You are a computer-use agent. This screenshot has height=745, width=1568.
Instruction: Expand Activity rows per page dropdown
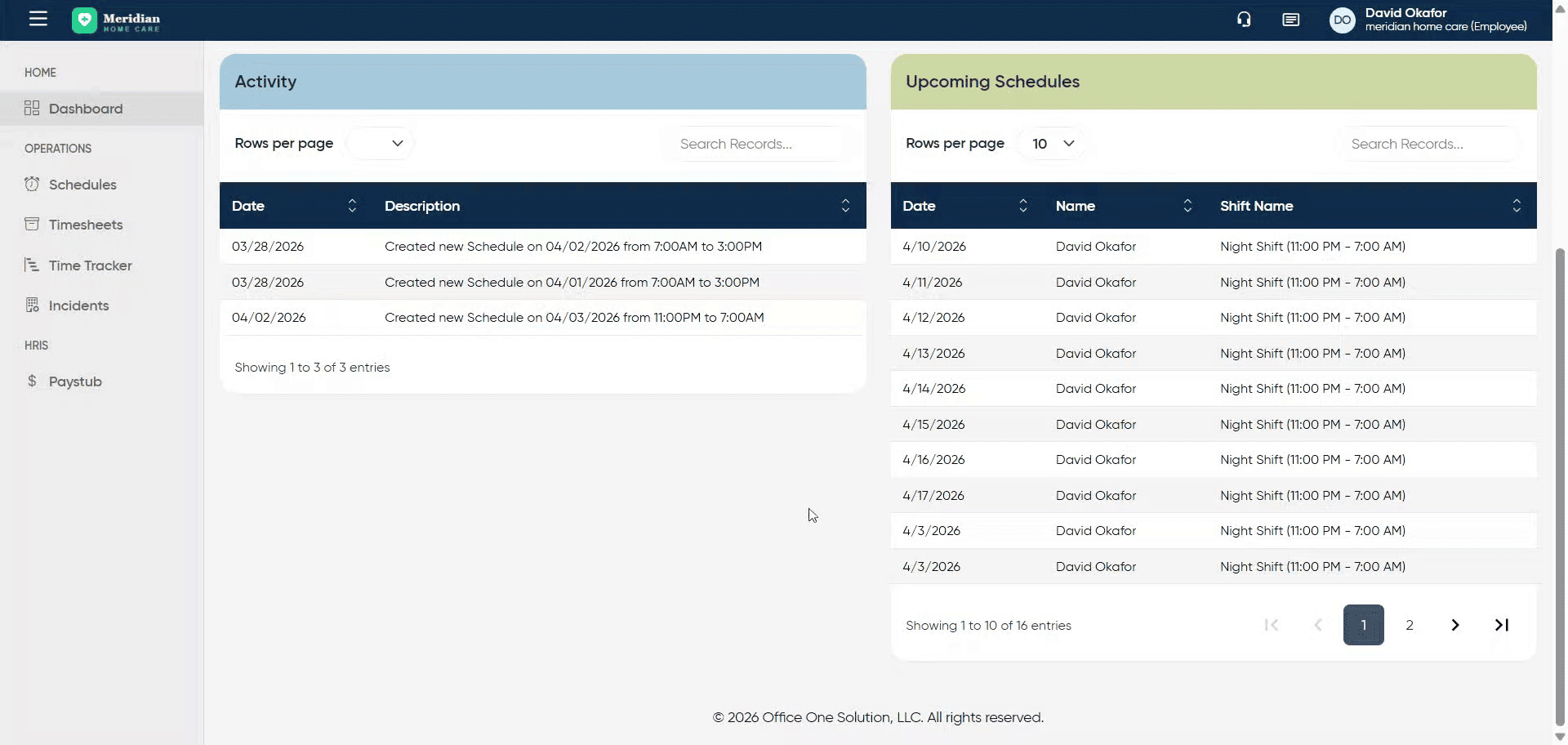coord(380,144)
